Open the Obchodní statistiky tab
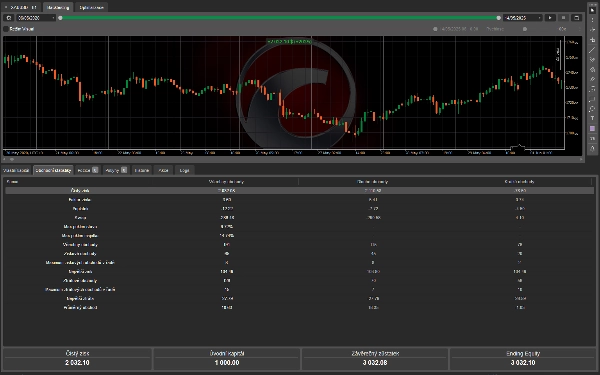Screen dimensions: 600x375 53,170
